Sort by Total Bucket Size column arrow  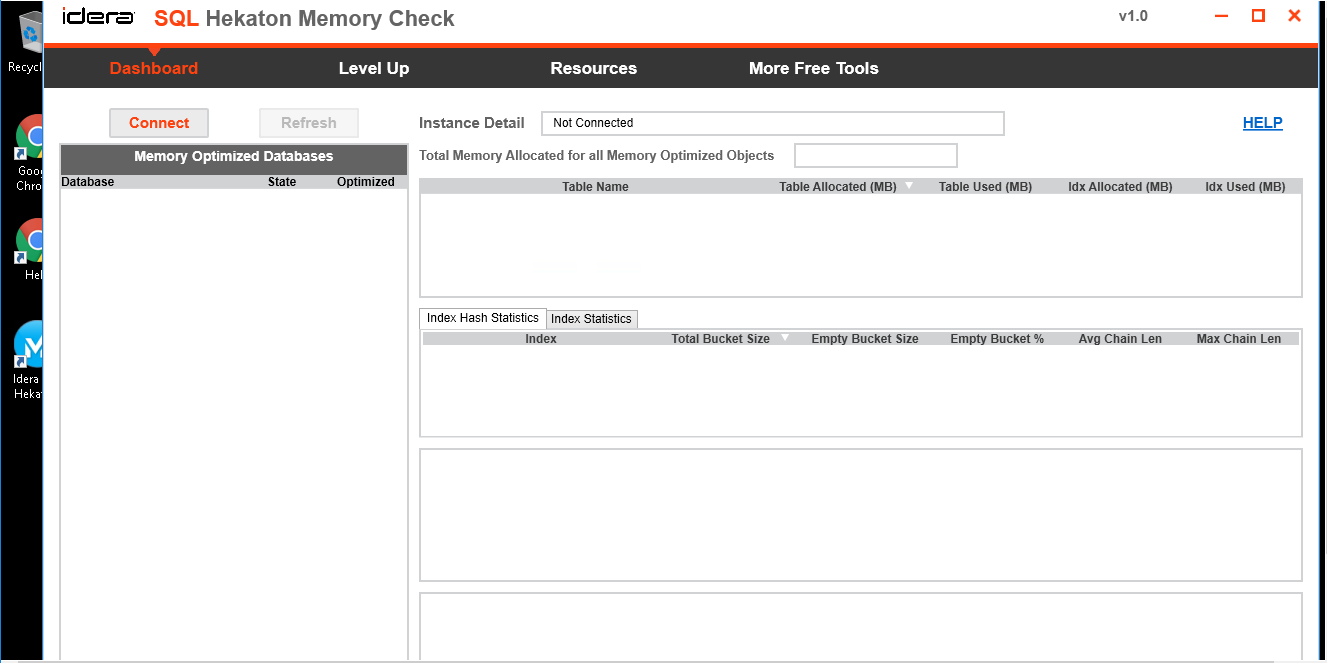(785, 338)
